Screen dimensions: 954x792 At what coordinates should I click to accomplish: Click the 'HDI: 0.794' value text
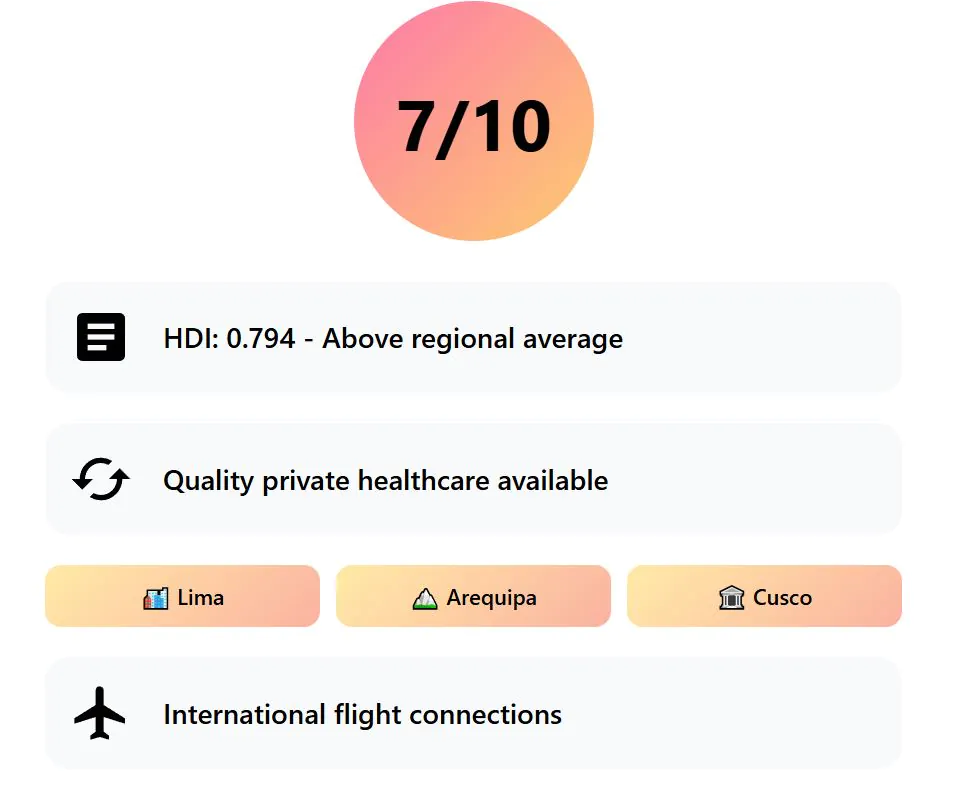point(229,338)
